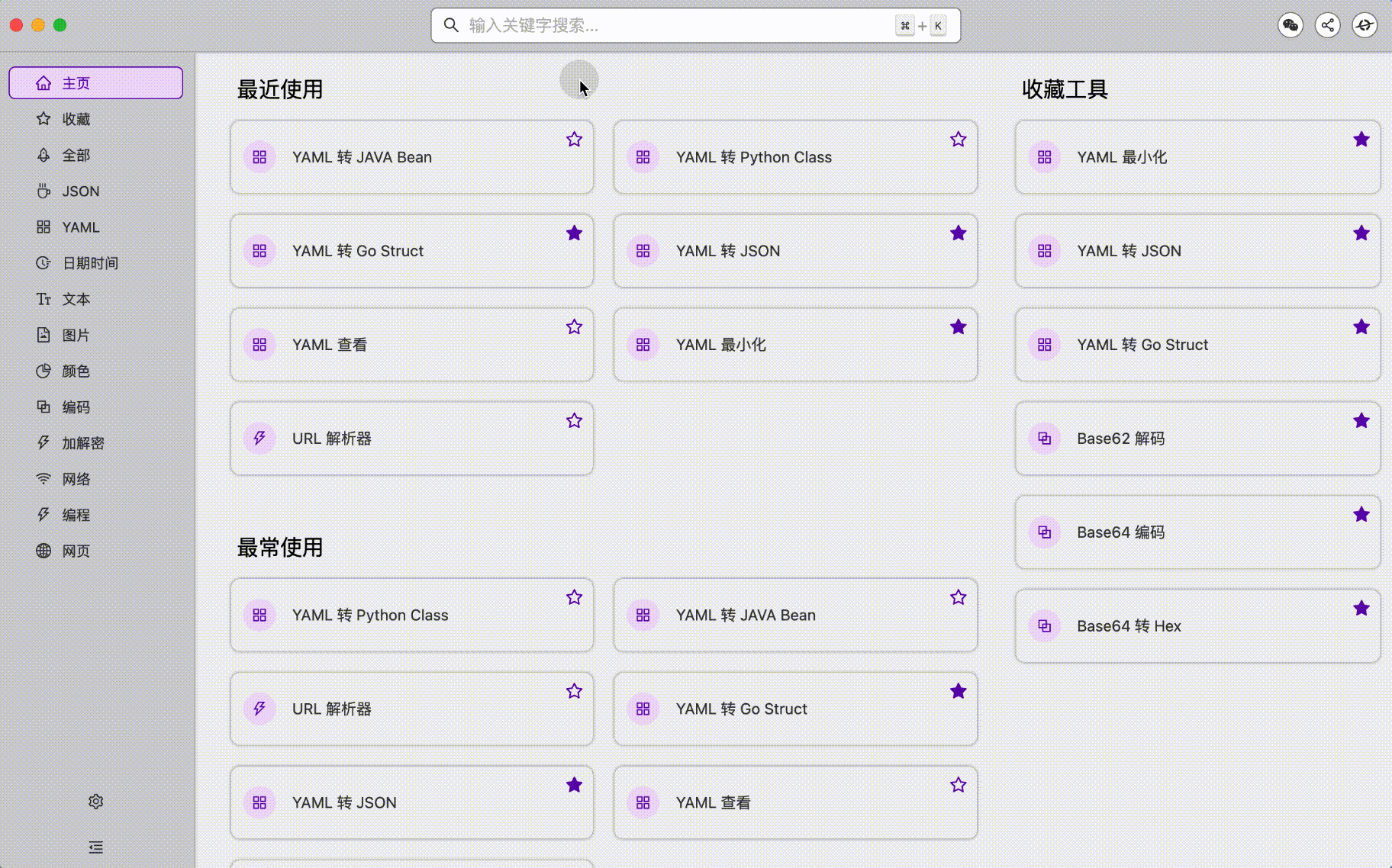Remove Base64 转 Hex star in 收藏工具

[1361, 609]
